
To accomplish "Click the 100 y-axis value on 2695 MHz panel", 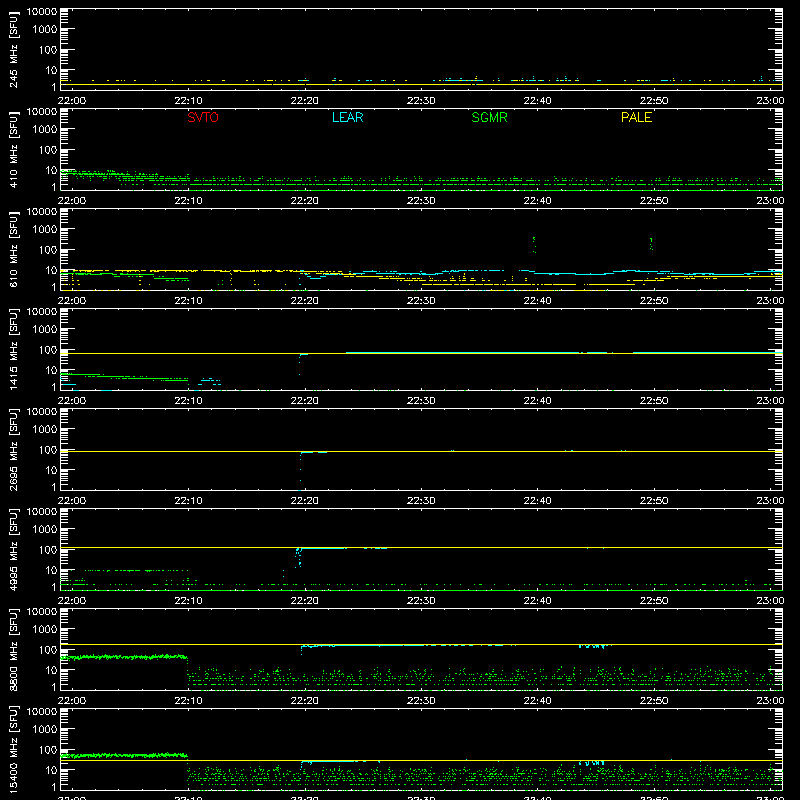I will [x=48, y=450].
